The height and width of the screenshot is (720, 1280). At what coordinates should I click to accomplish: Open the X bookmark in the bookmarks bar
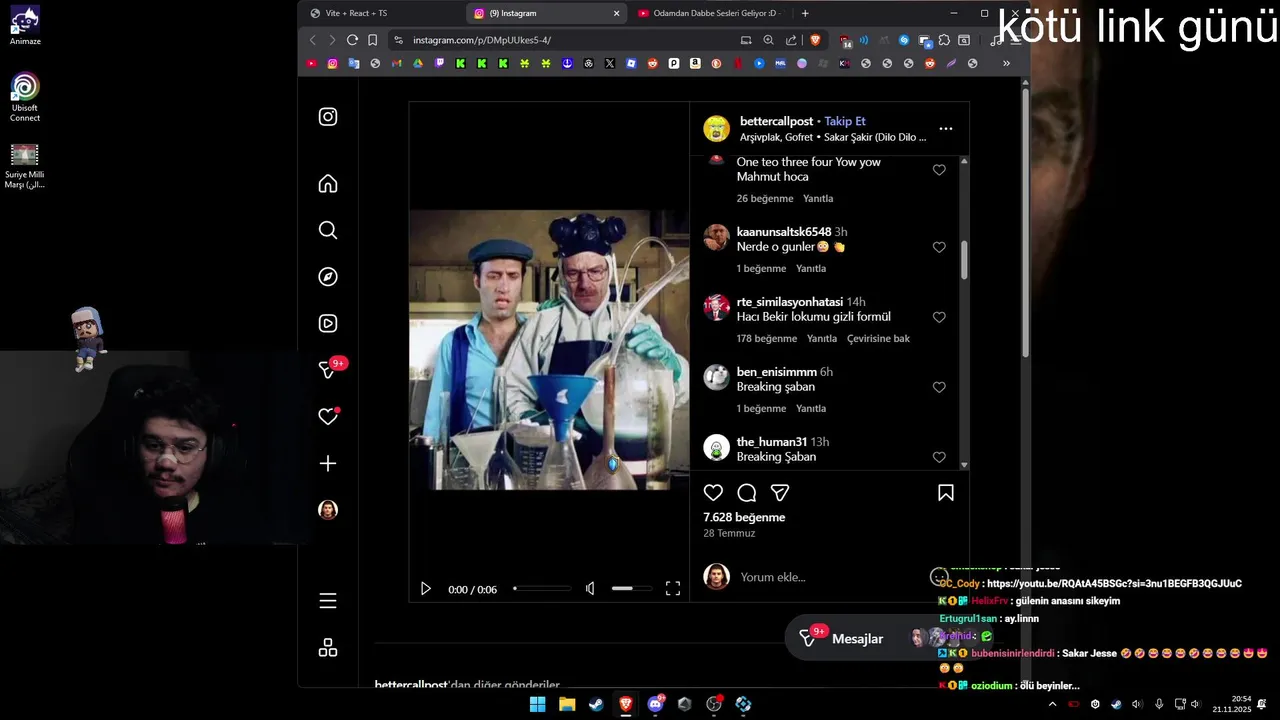pyautogui.click(x=610, y=63)
